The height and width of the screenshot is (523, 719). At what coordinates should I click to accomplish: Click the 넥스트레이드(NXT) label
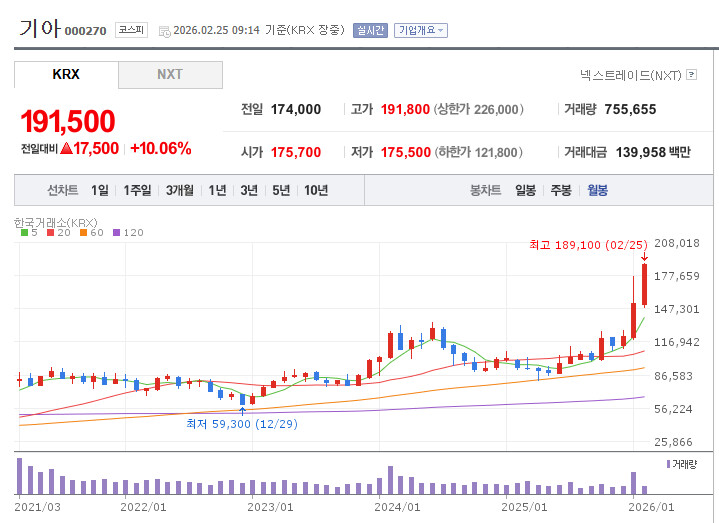631,75
